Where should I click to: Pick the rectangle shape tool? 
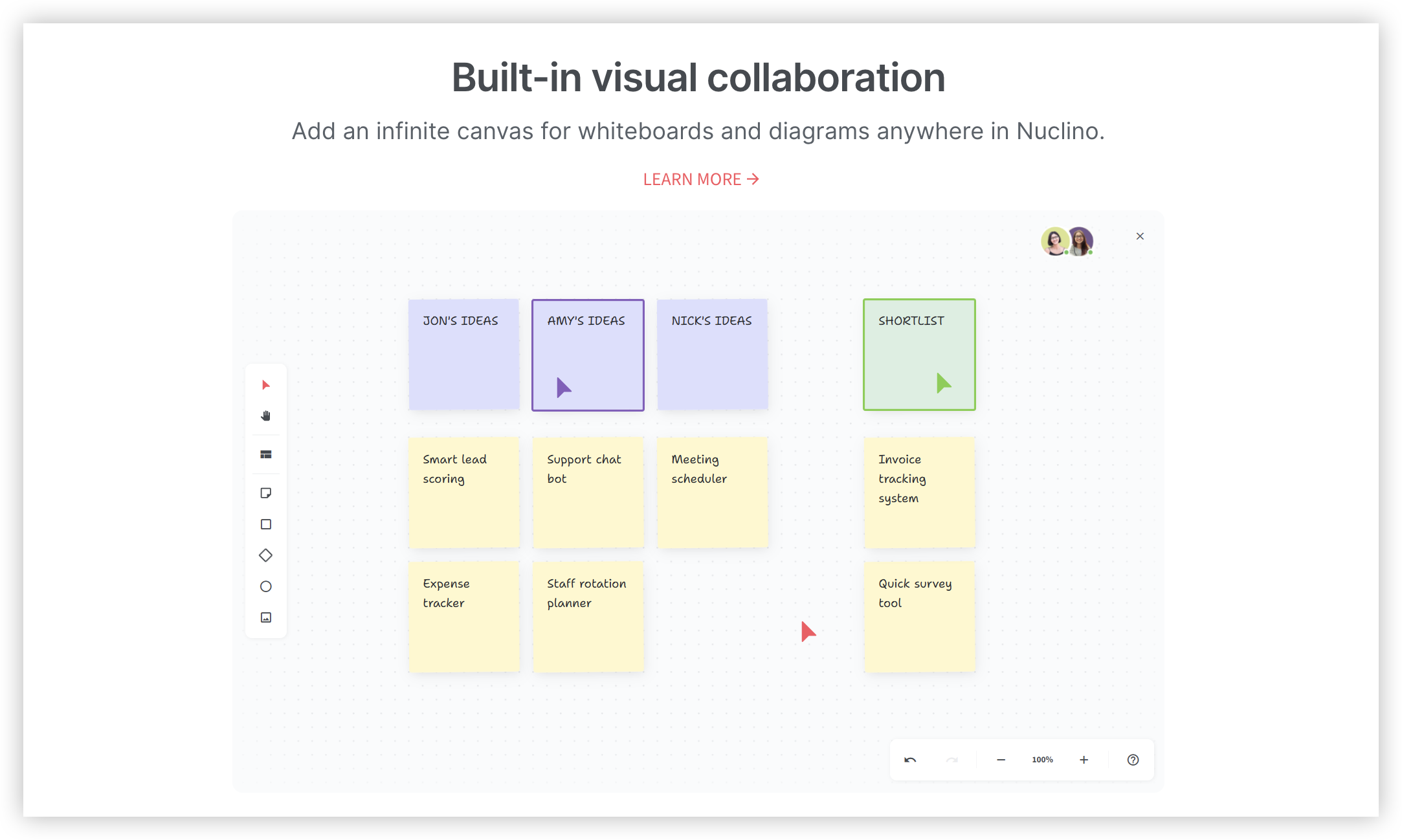click(265, 524)
